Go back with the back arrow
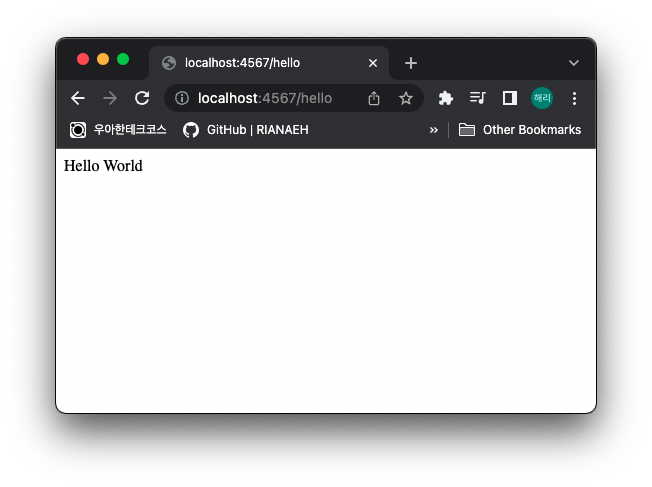Screen dimensions: 652x487 point(78,99)
